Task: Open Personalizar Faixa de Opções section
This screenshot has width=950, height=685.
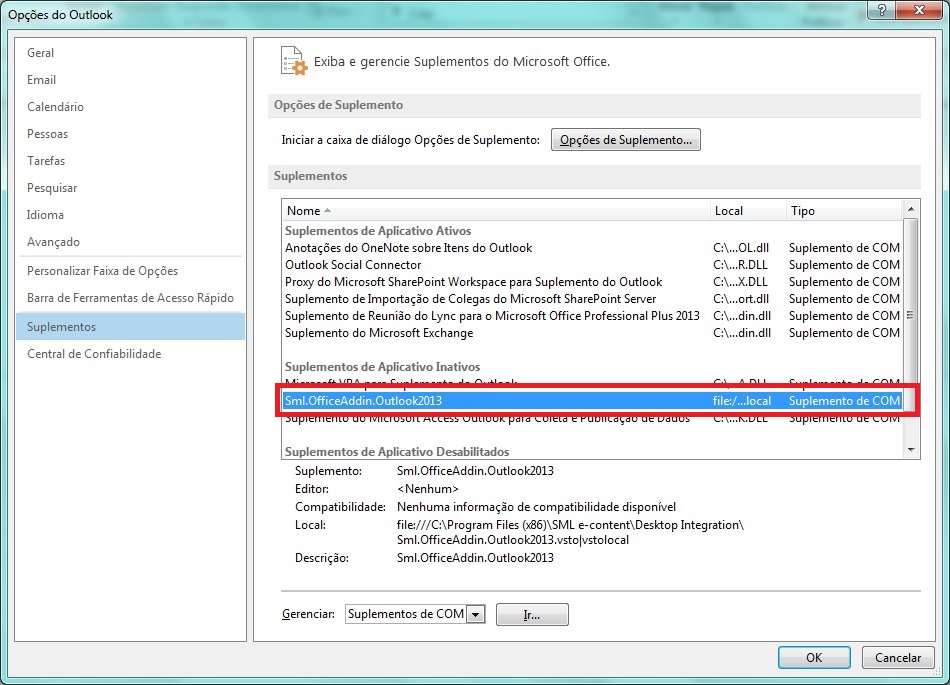Action: pos(92,271)
